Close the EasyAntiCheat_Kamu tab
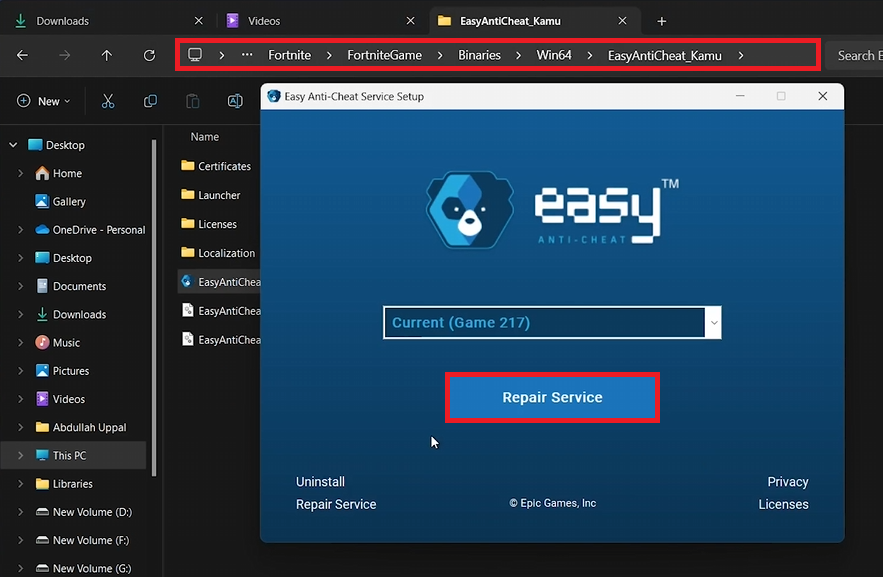Viewport: 883px width, 577px height. click(622, 21)
